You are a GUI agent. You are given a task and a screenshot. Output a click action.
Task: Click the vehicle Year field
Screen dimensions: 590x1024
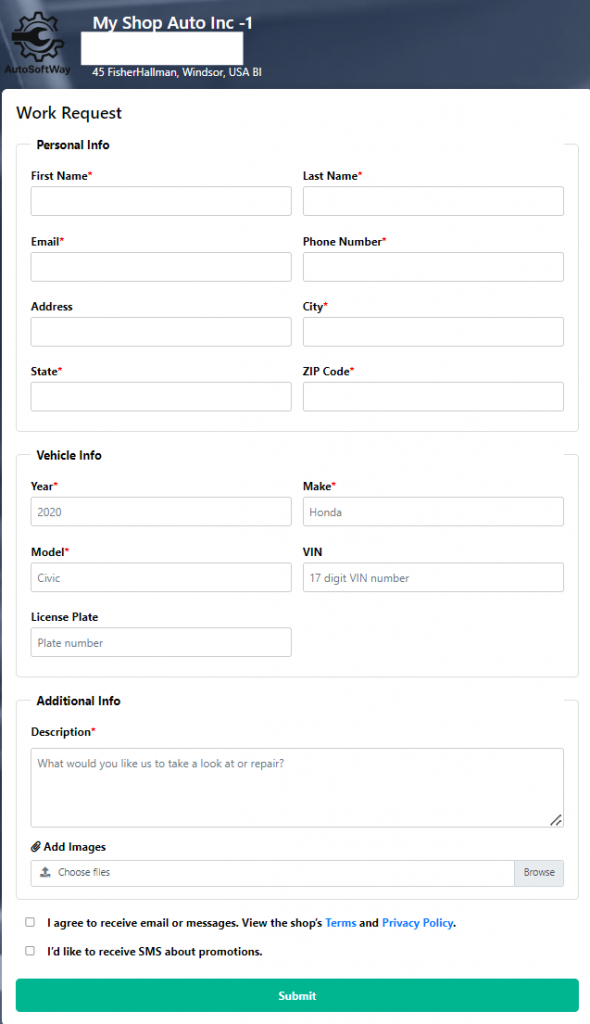tap(161, 512)
